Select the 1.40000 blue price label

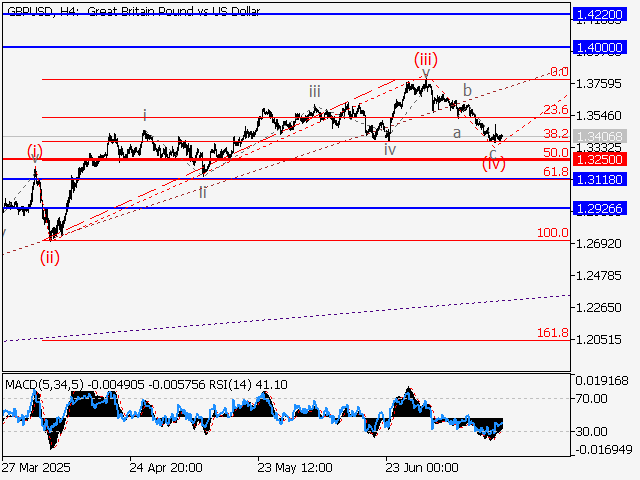[600, 47]
